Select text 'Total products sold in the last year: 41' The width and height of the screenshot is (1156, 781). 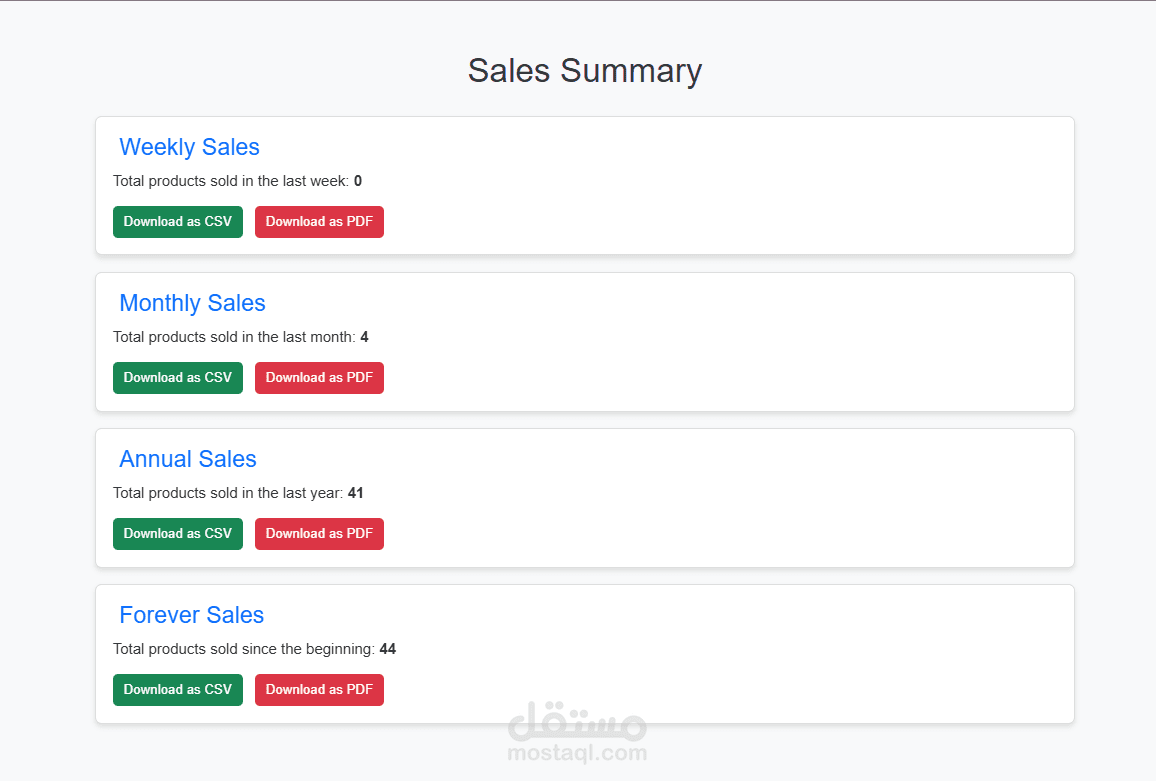238,493
